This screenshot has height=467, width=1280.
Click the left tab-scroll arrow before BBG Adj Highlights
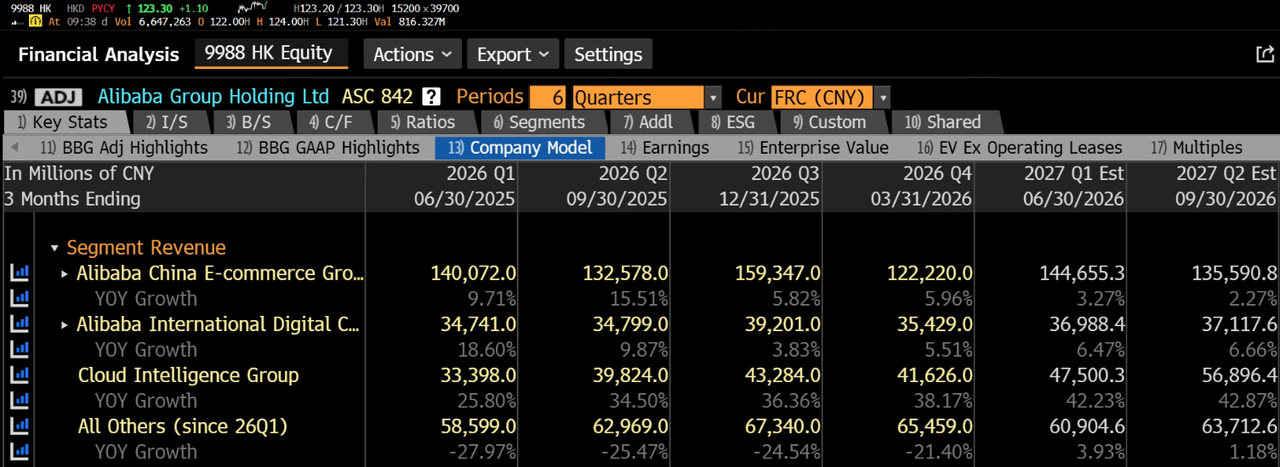[14, 148]
